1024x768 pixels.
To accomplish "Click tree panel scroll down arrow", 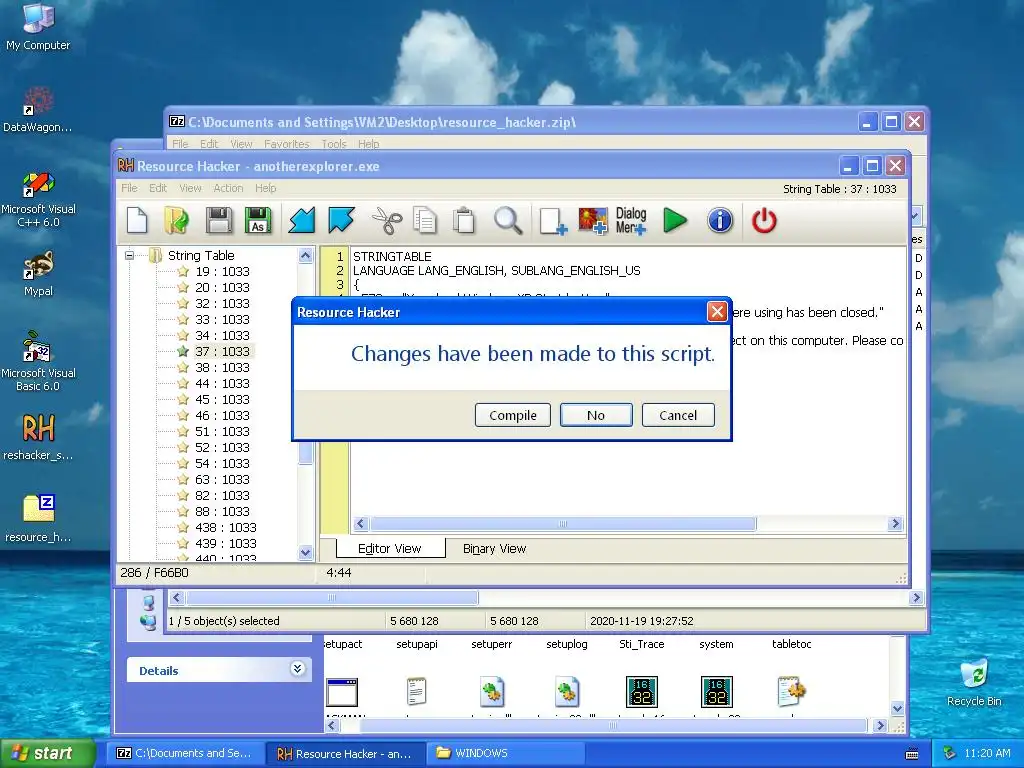I will (305, 552).
